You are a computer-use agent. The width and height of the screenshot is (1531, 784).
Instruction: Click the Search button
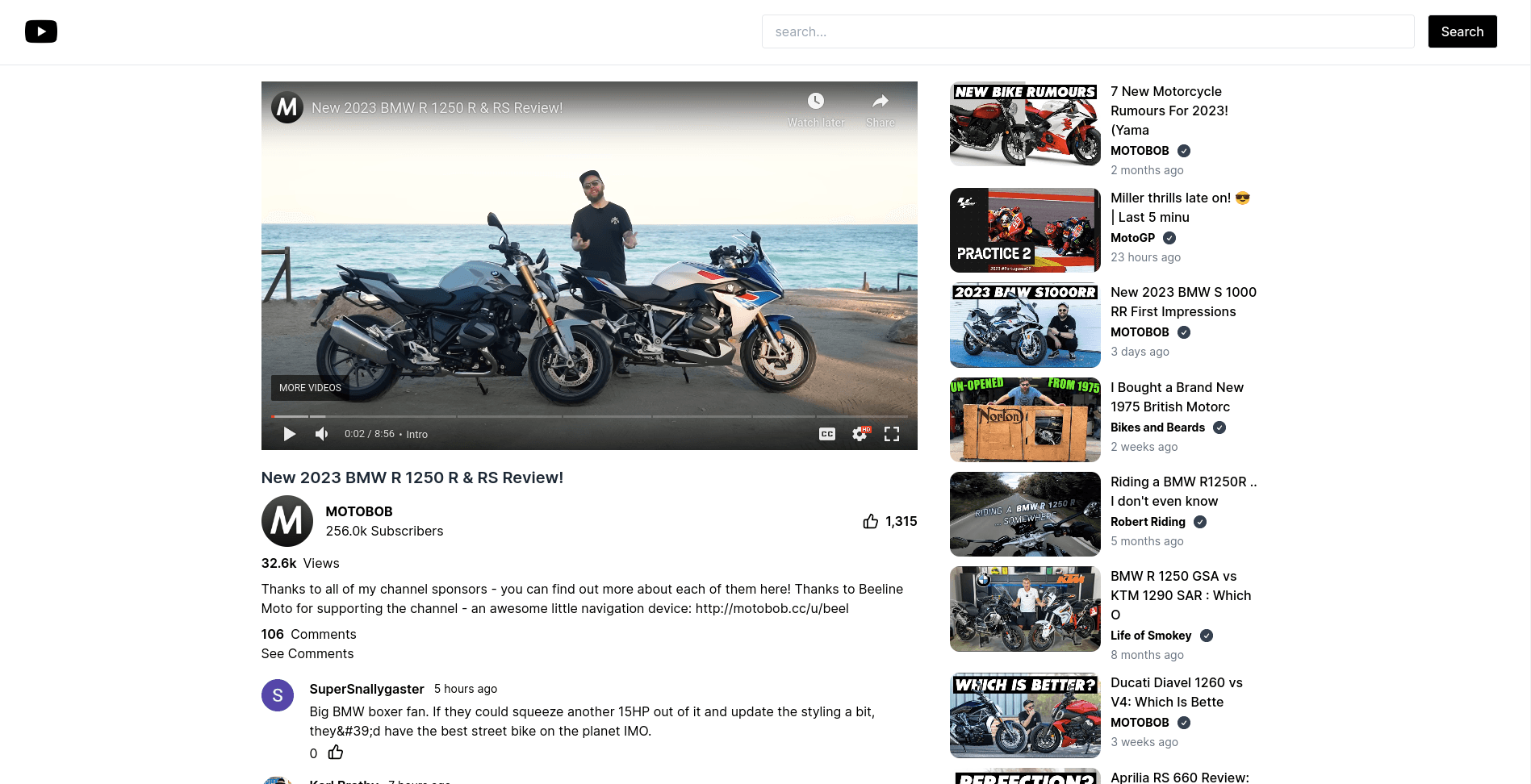[x=1462, y=31]
